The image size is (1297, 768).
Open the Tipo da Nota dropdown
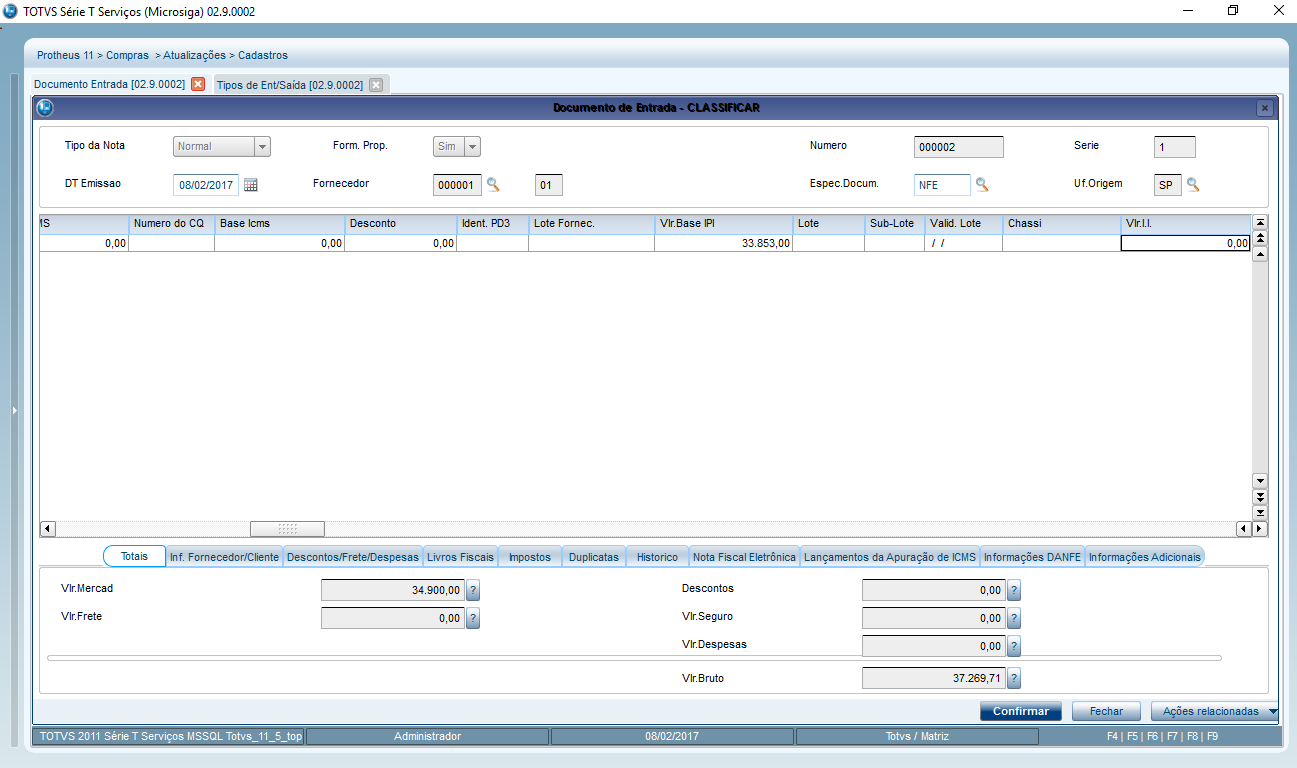click(262, 147)
